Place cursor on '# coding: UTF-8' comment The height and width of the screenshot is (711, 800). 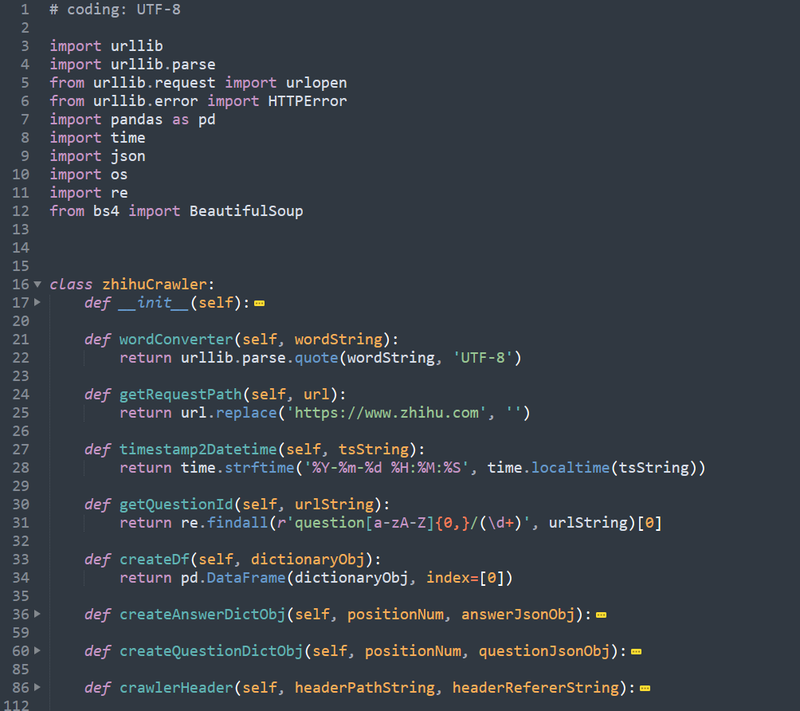pyautogui.click(x=115, y=9)
